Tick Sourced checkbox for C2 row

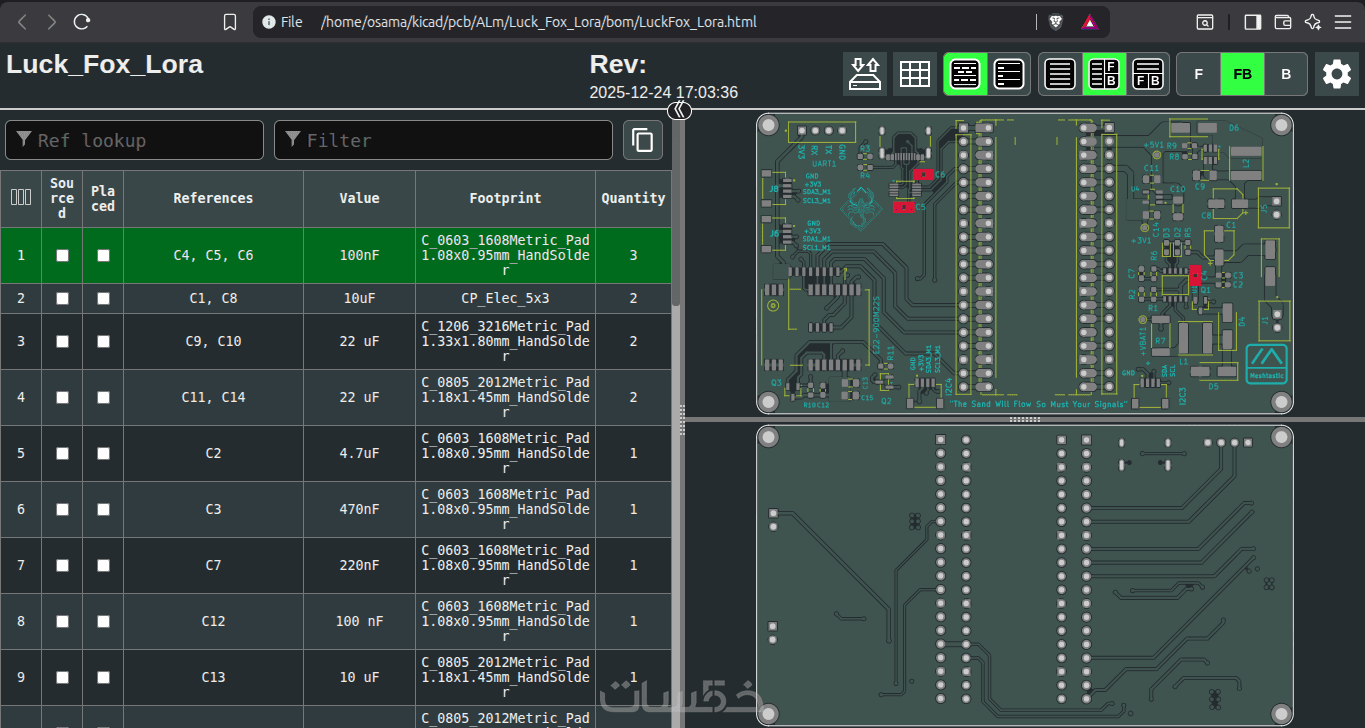point(62,454)
